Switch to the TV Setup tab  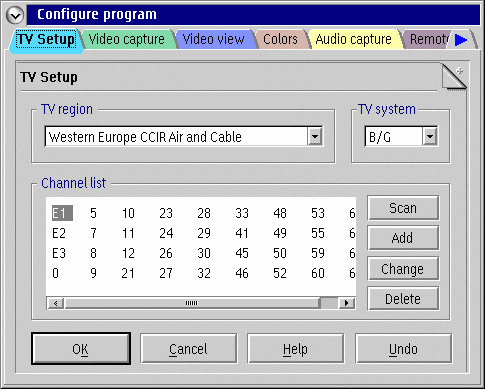[46, 39]
